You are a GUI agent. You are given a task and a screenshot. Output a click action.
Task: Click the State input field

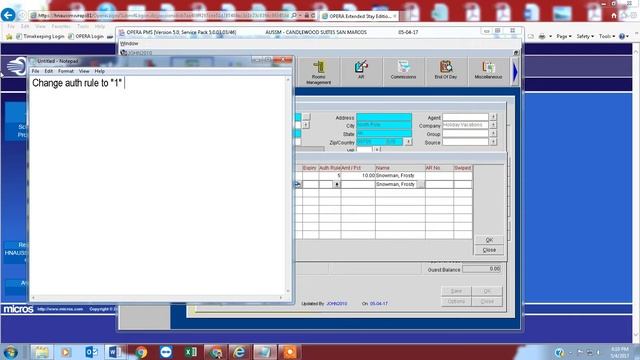[384, 133]
